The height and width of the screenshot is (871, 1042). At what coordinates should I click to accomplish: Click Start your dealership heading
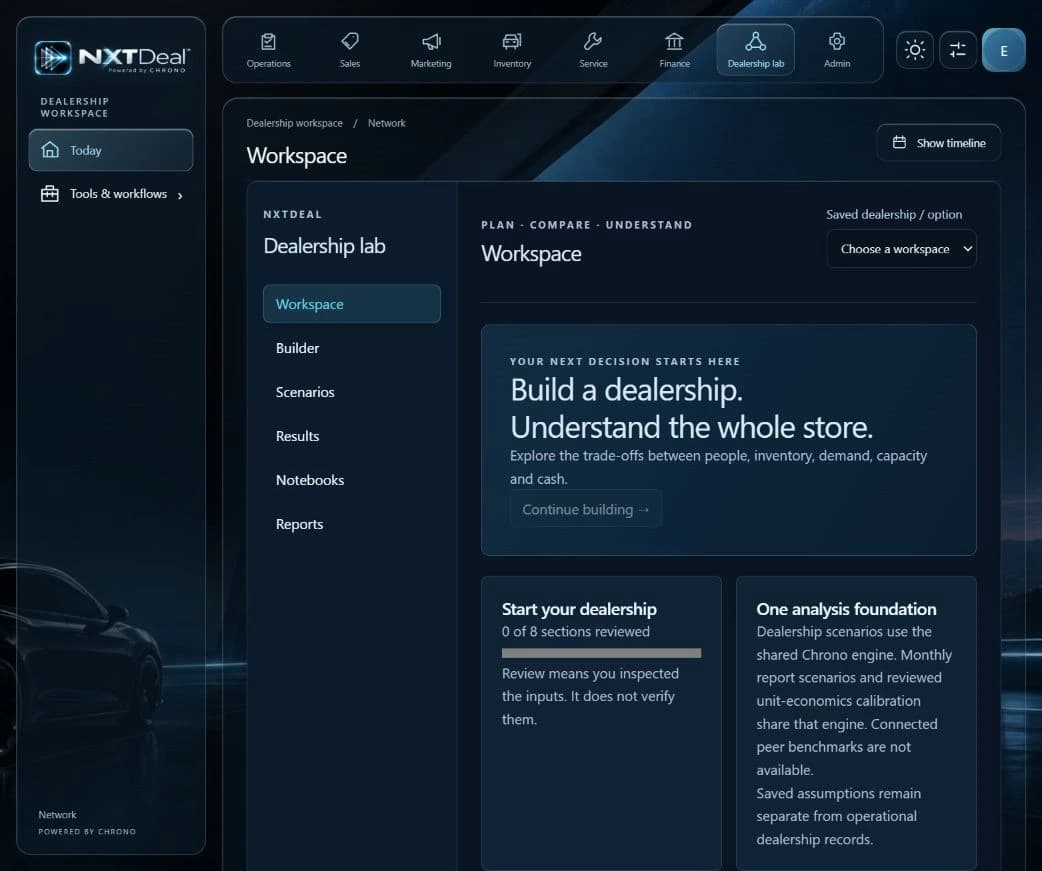click(x=579, y=609)
